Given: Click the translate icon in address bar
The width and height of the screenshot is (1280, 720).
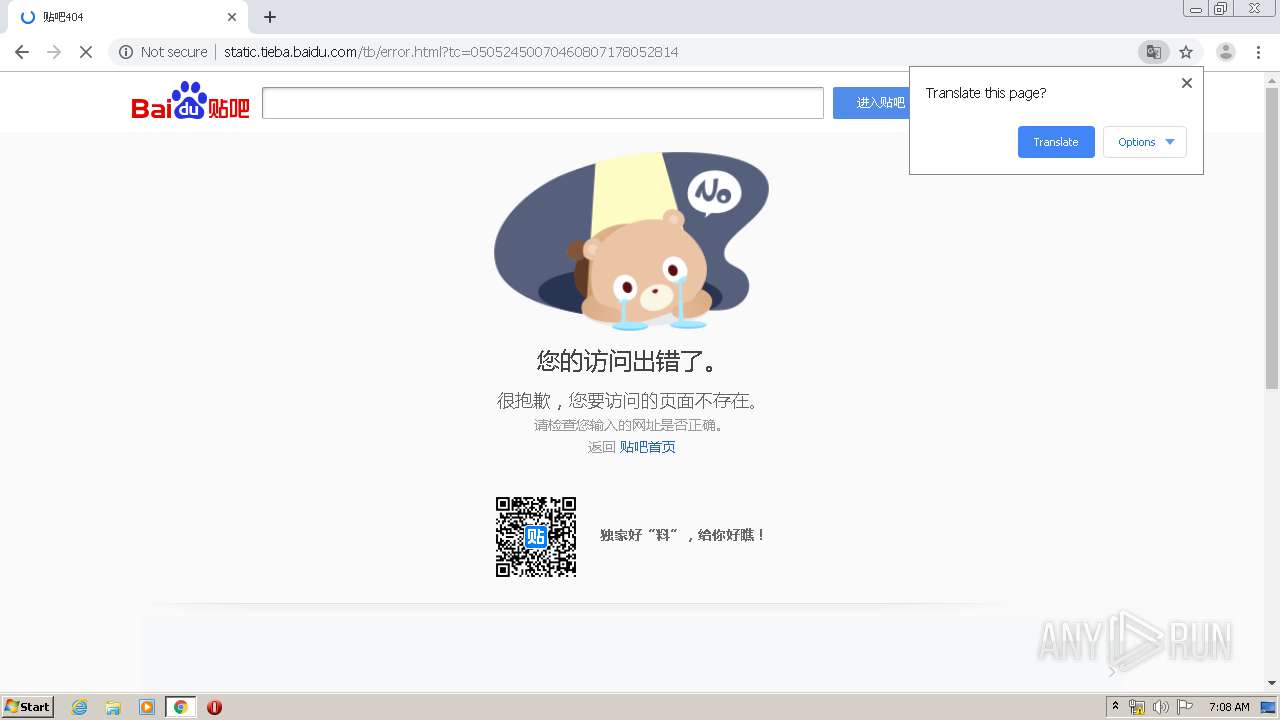Looking at the screenshot, I should 1153,52.
